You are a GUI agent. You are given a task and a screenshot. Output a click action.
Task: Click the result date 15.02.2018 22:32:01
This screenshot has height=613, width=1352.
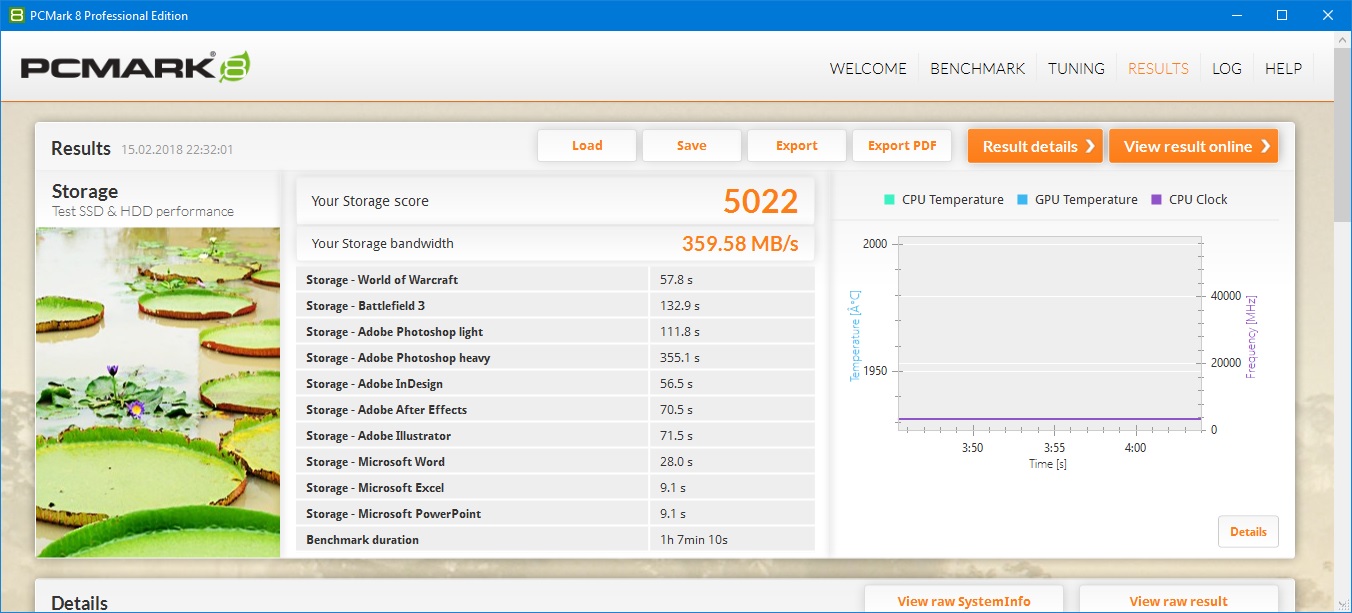pos(177,150)
